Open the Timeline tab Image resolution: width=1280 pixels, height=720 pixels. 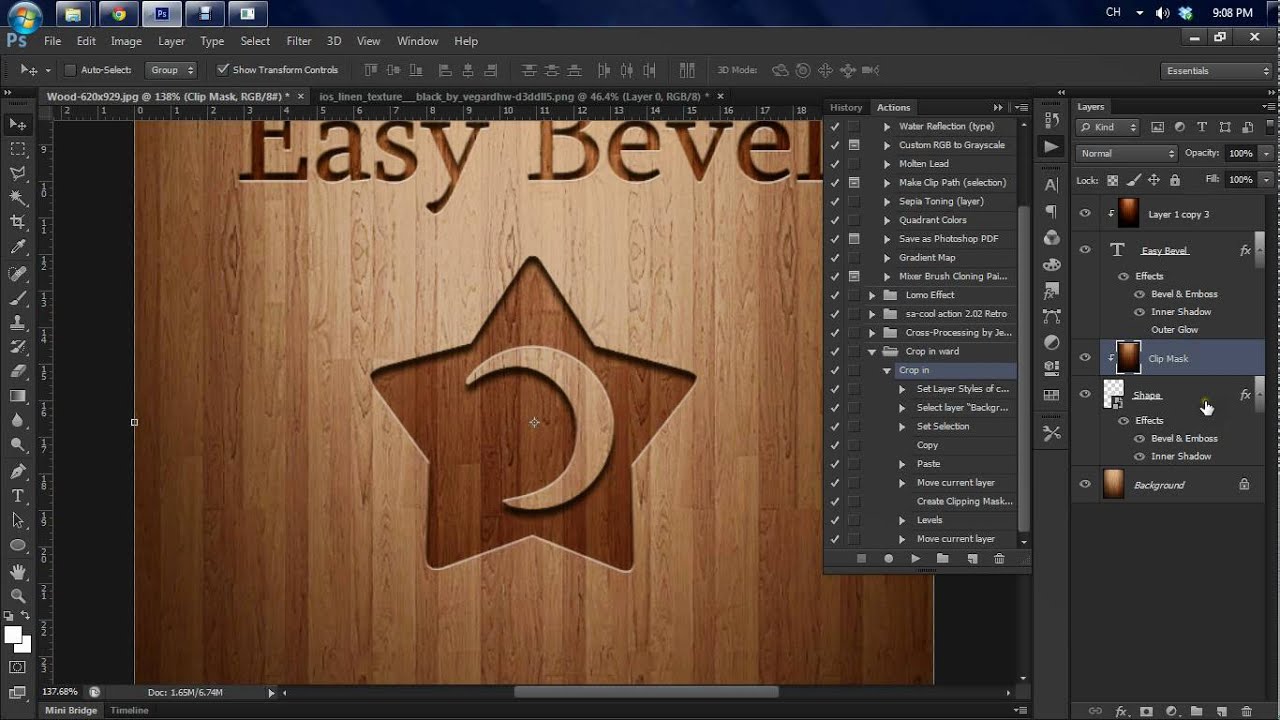(129, 710)
